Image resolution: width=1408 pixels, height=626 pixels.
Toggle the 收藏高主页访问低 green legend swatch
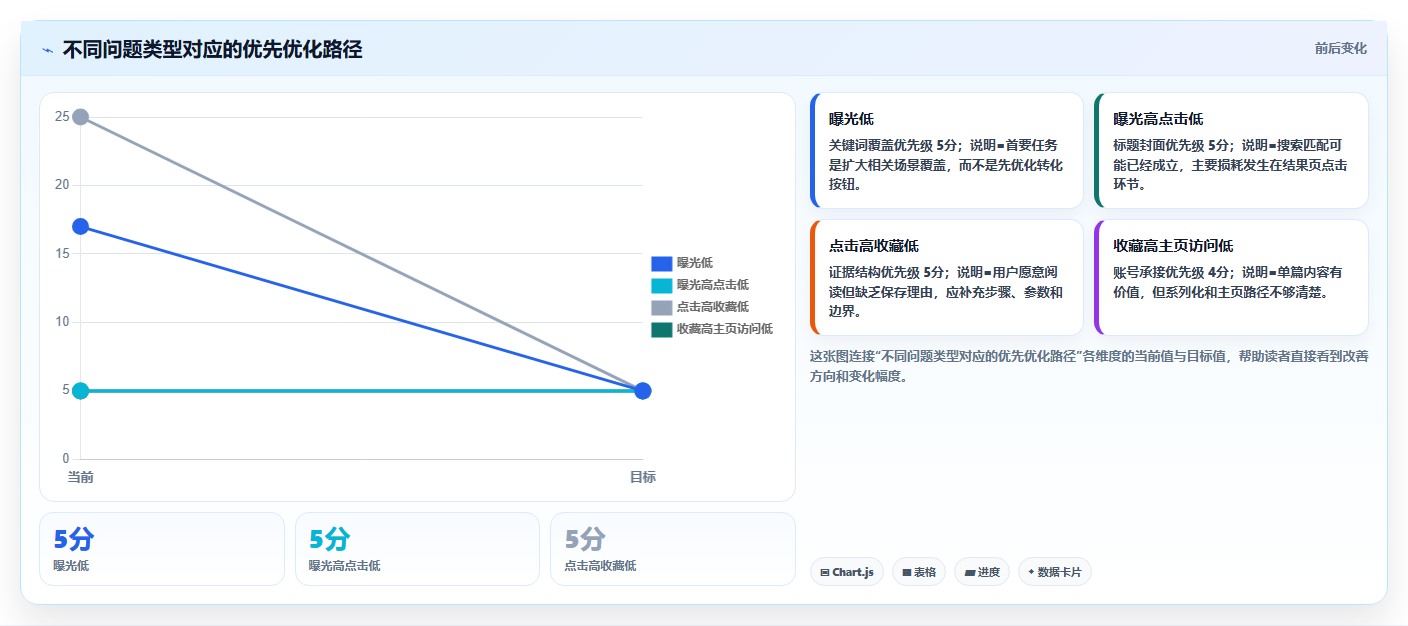(661, 329)
